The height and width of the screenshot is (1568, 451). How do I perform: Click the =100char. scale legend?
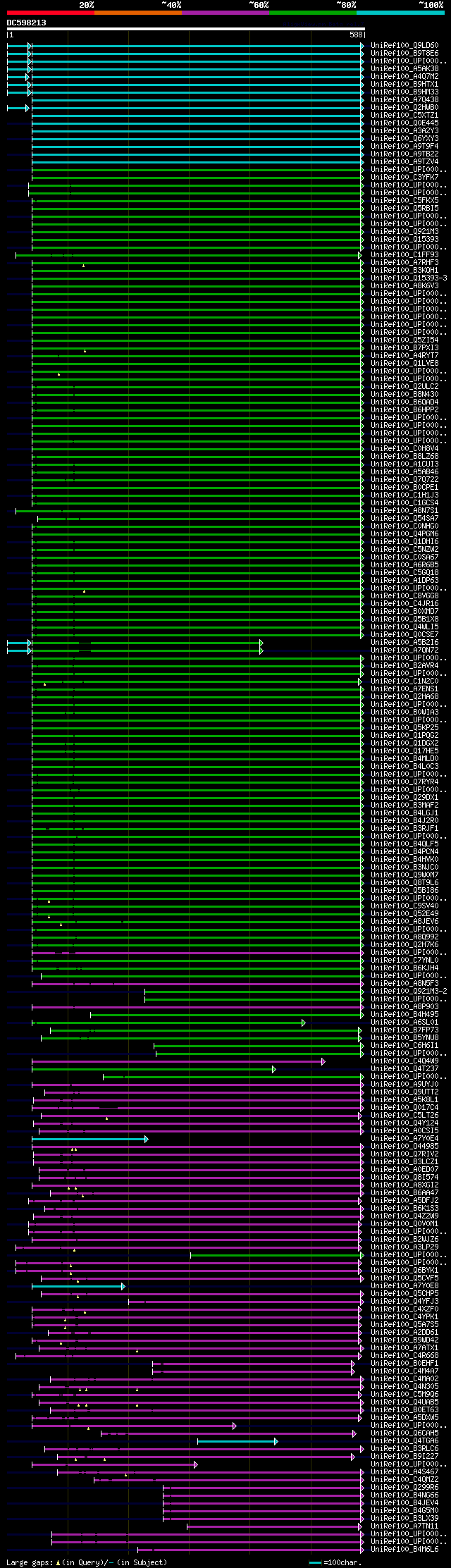[335, 1563]
